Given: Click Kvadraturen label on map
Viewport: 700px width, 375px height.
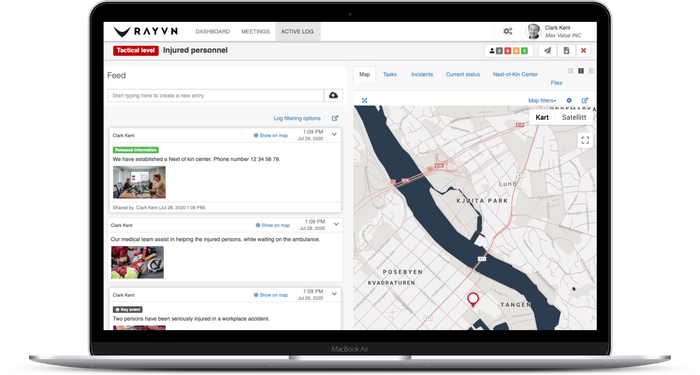Looking at the screenshot, I should pyautogui.click(x=392, y=283).
